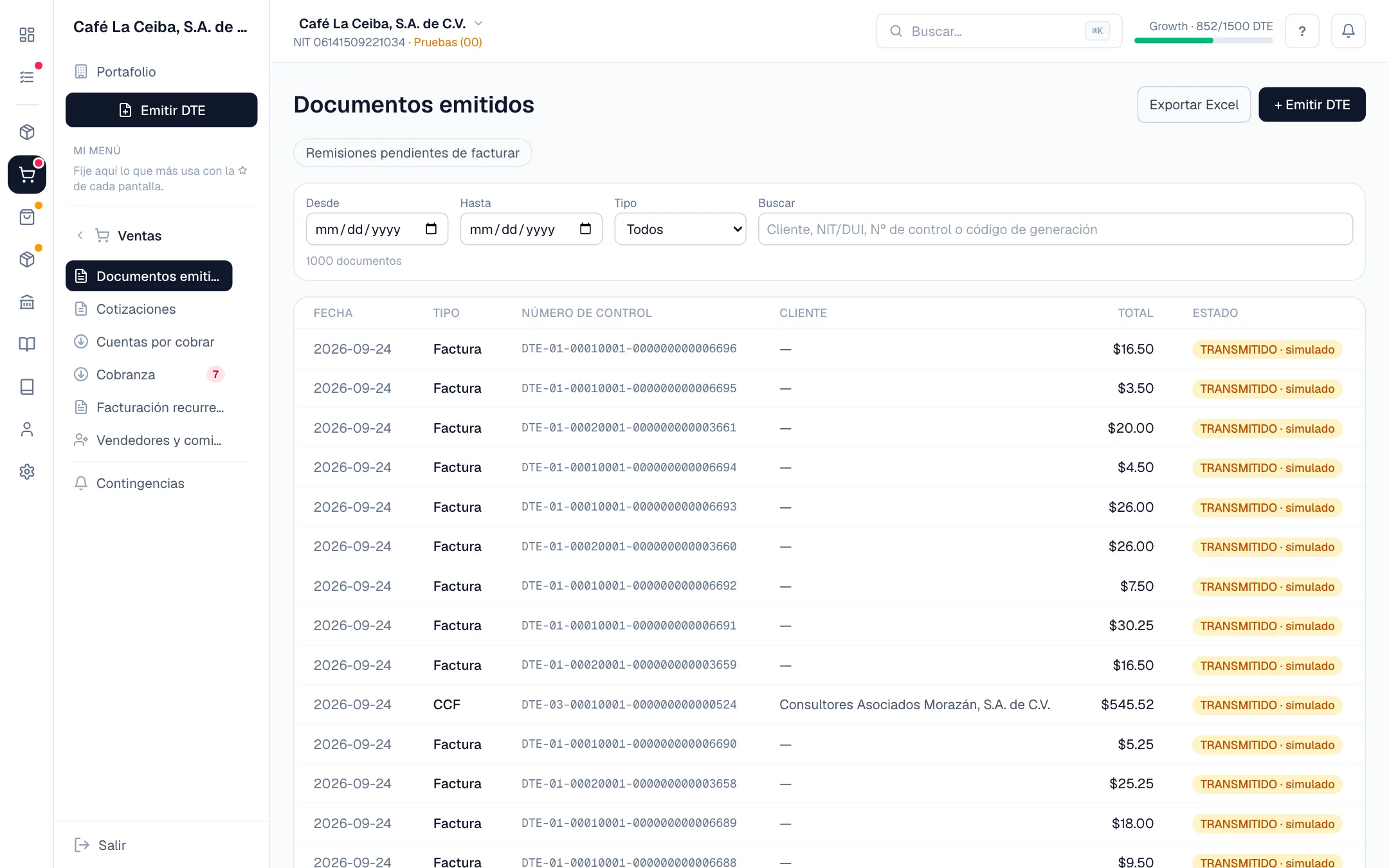Open the dashboard grid icon in the rail
This screenshot has height=868, width=1389.
point(27,34)
